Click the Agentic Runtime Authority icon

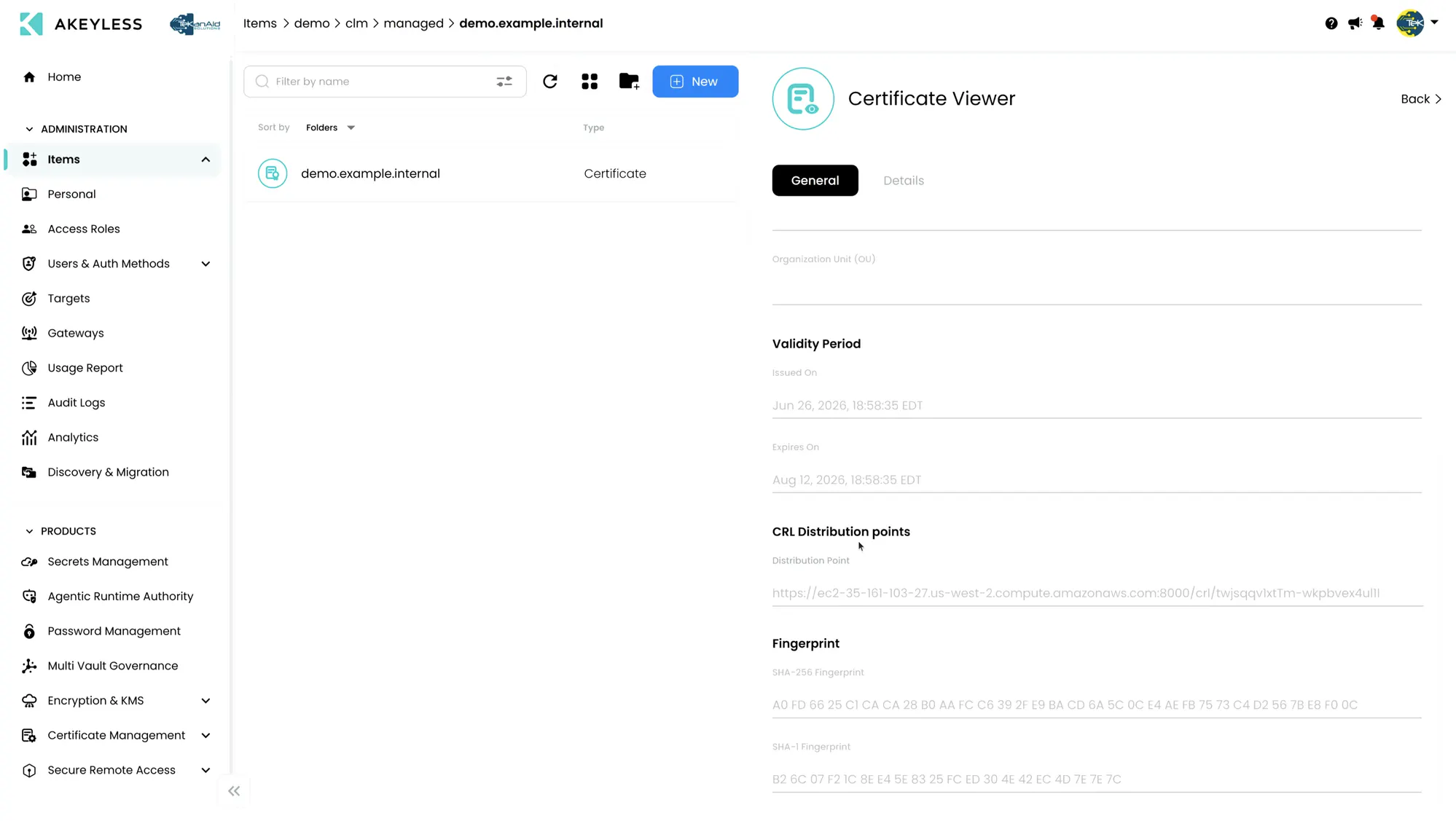point(29,597)
